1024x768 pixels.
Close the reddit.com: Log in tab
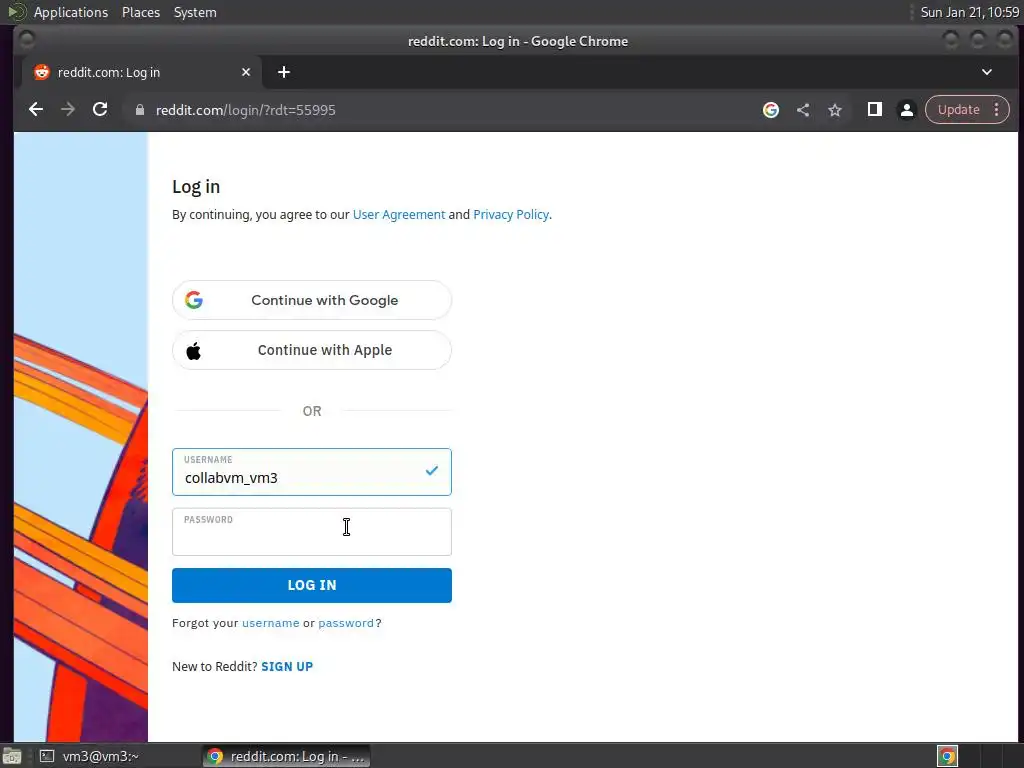point(246,72)
